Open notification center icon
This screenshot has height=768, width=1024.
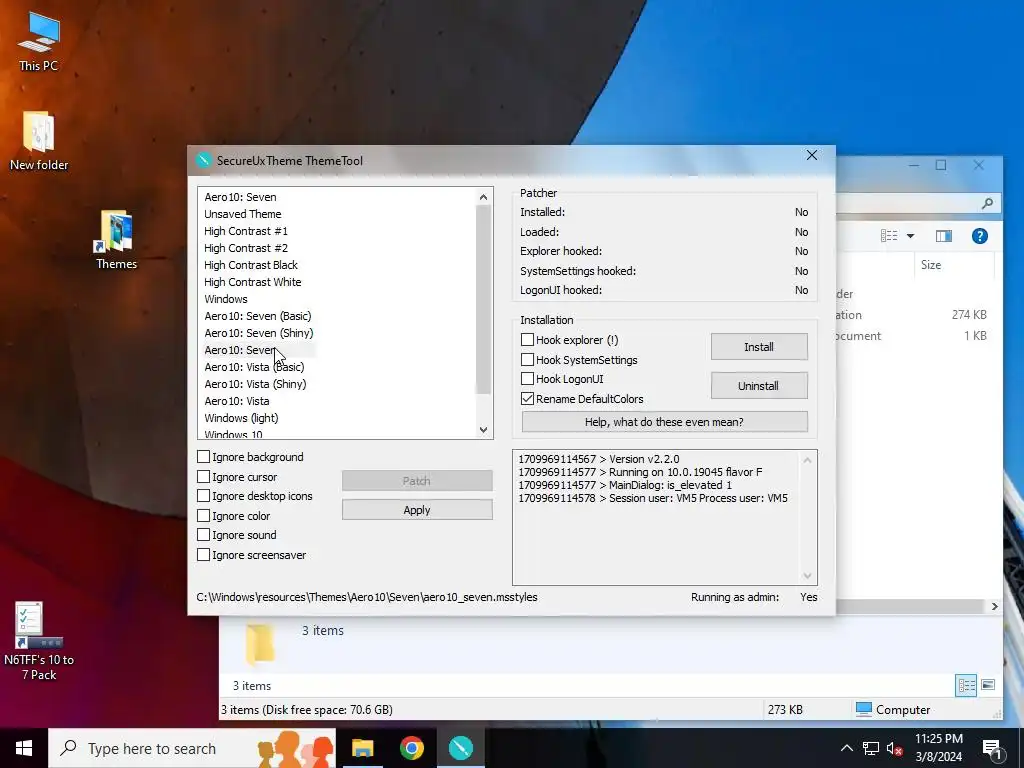tap(992, 749)
